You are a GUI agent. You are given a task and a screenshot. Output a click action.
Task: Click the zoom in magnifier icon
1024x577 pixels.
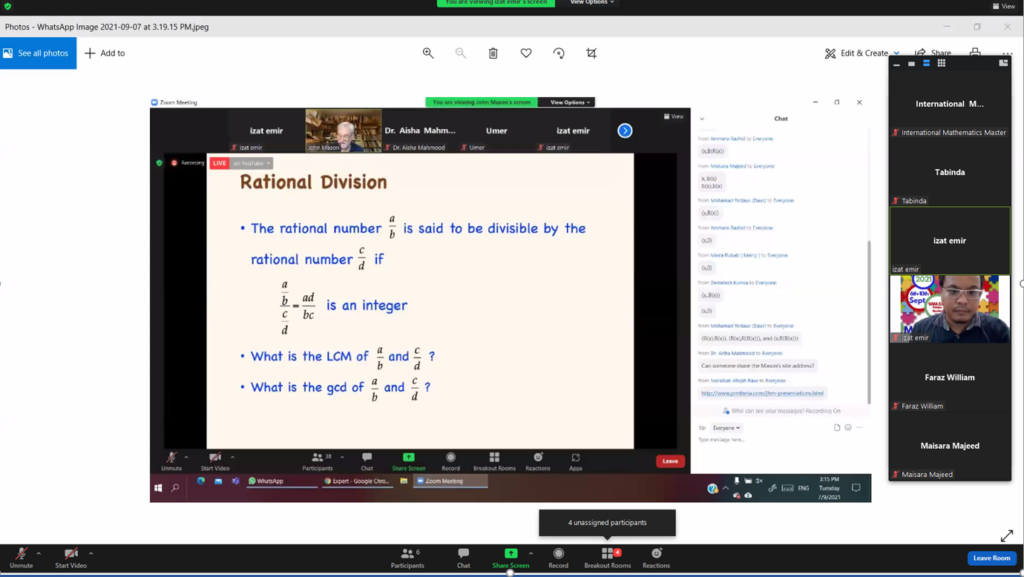428,53
